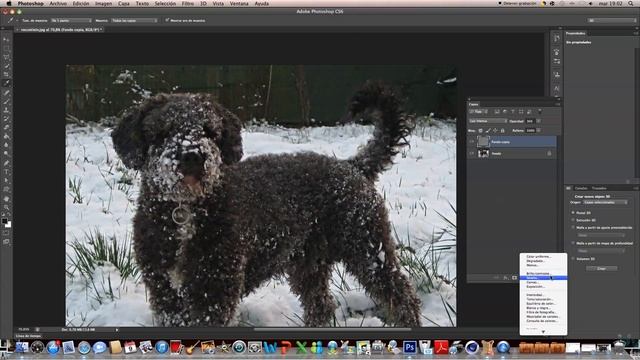
Task: Select the Path Selection tool
Action: pyautogui.click(x=6, y=181)
